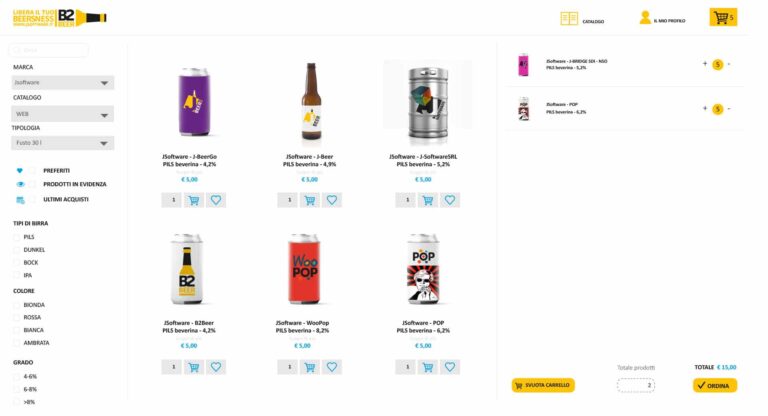Screen dimensions: 768x416
Task: Add J-SoftwareSRL keg to cart
Action: 428,200
